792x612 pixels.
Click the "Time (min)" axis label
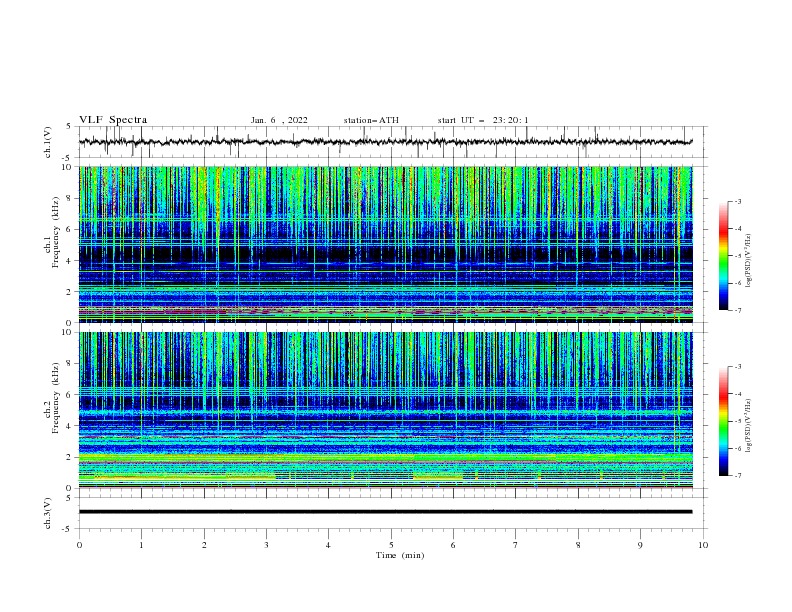pos(400,555)
